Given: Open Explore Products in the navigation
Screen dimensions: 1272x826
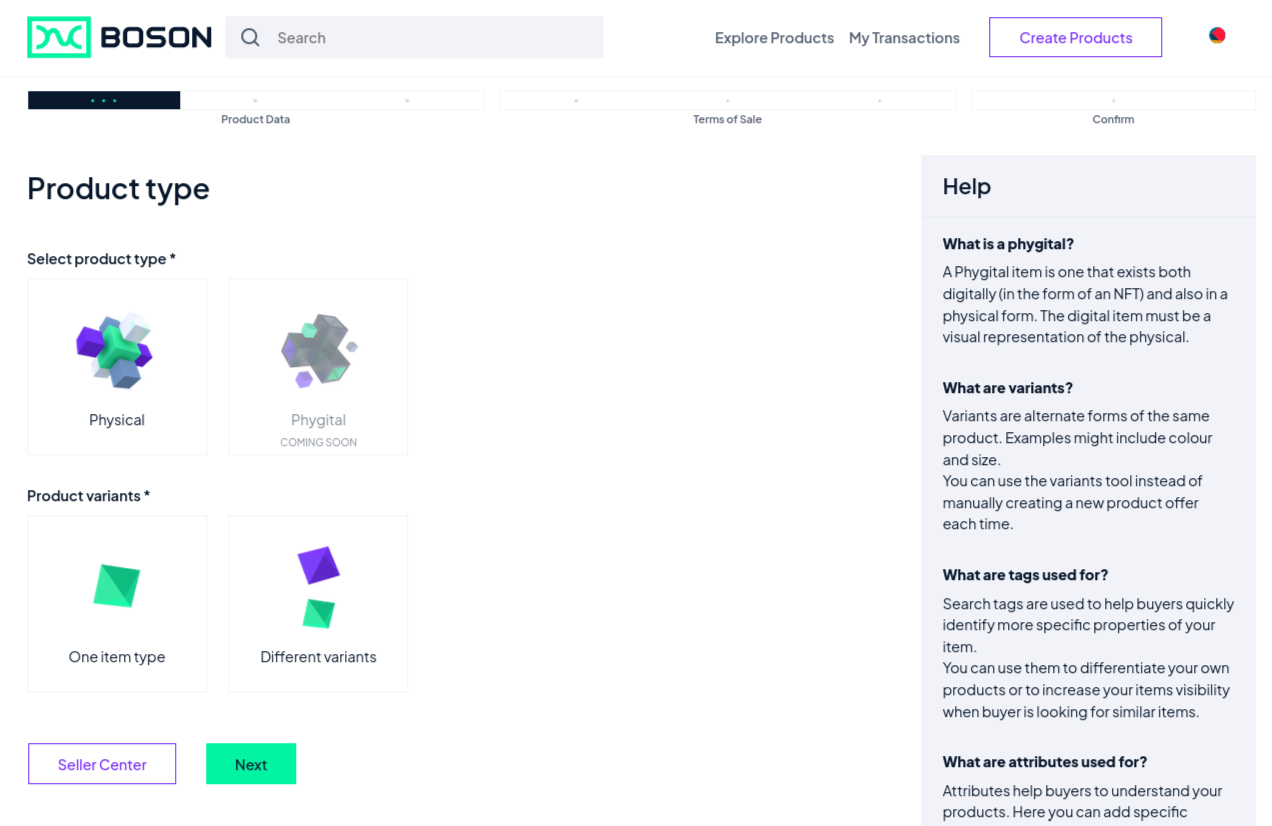Looking at the screenshot, I should point(774,38).
